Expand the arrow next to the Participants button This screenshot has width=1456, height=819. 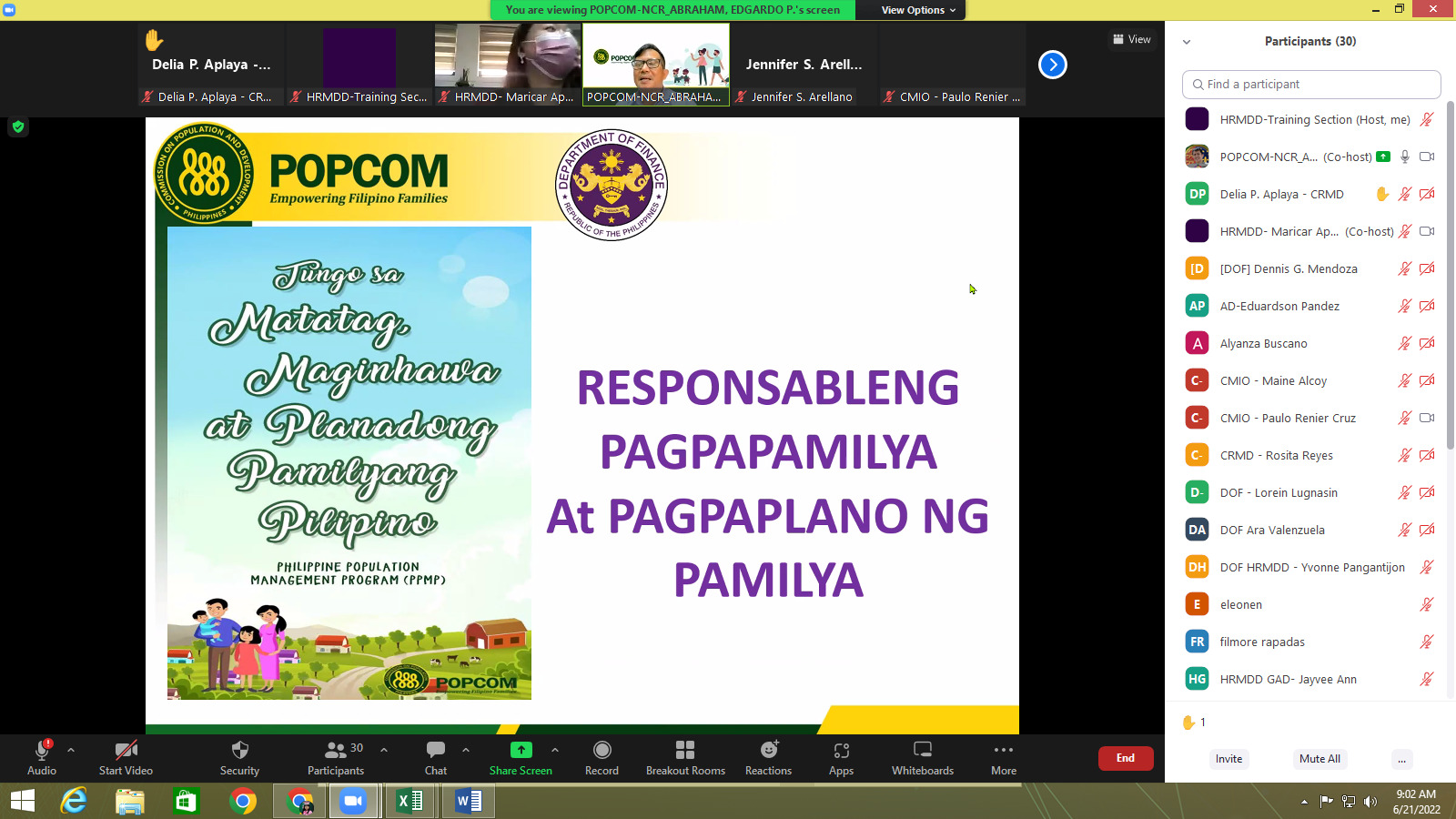pos(384,750)
